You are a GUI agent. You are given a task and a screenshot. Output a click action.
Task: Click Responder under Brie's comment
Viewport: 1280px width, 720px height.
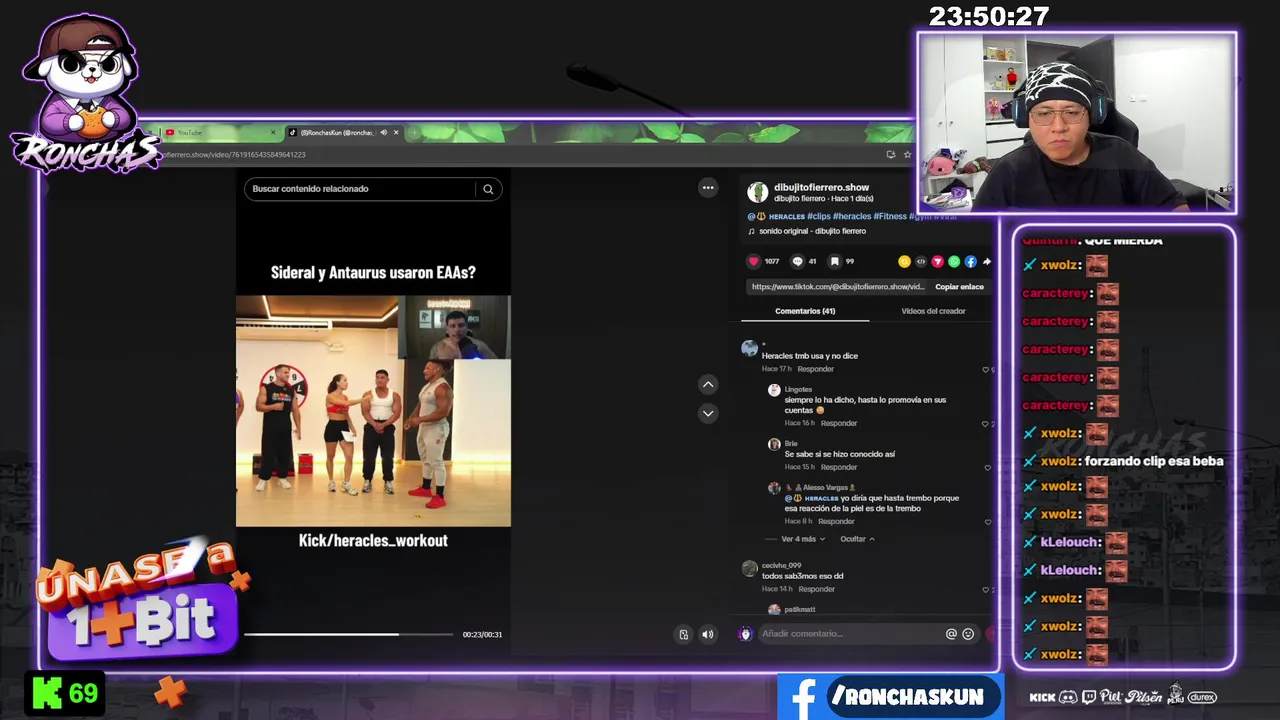tap(838, 467)
